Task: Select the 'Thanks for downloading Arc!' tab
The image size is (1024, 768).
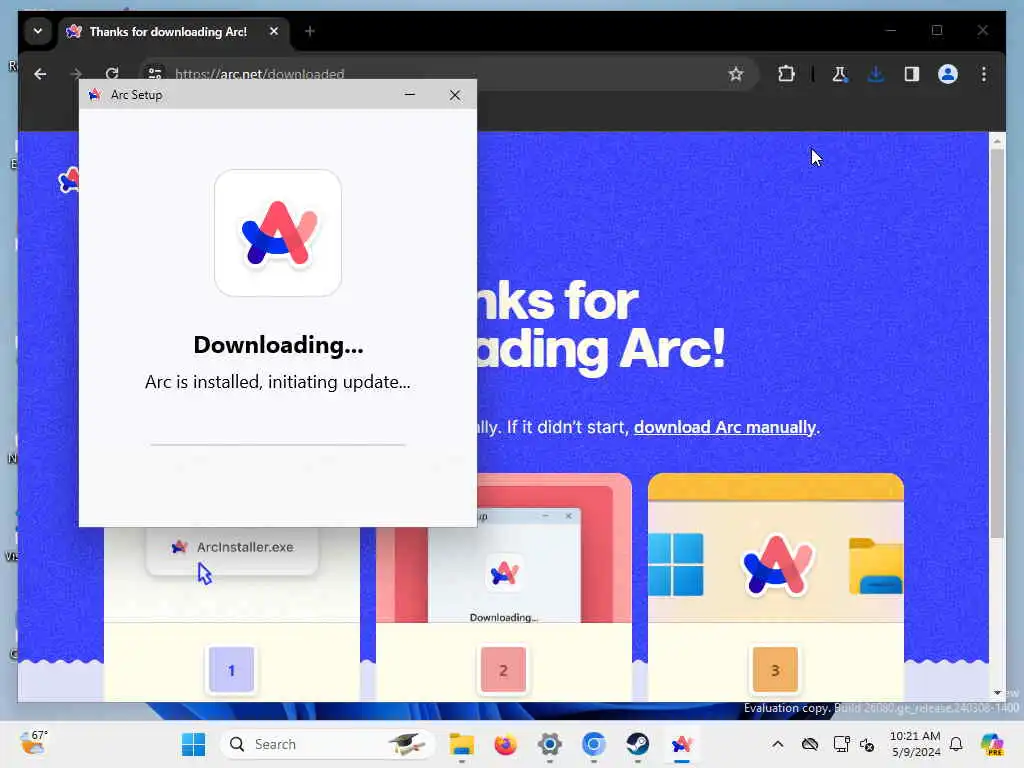Action: pos(168,31)
